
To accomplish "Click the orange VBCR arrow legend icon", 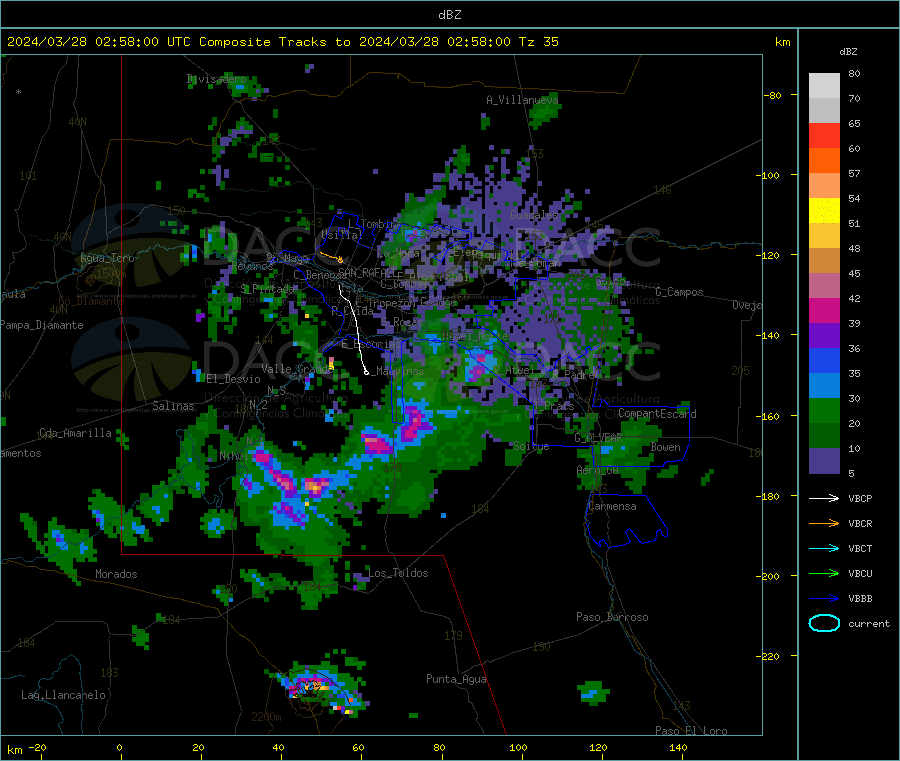I will coord(824,523).
